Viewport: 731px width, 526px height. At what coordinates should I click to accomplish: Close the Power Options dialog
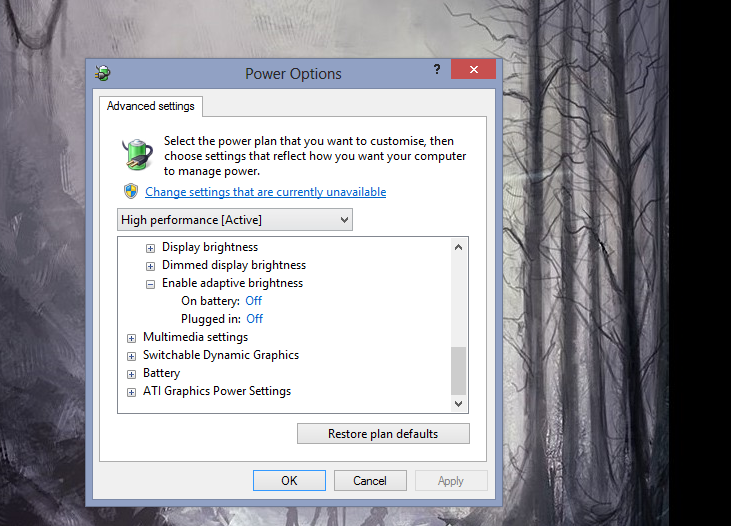click(x=473, y=69)
